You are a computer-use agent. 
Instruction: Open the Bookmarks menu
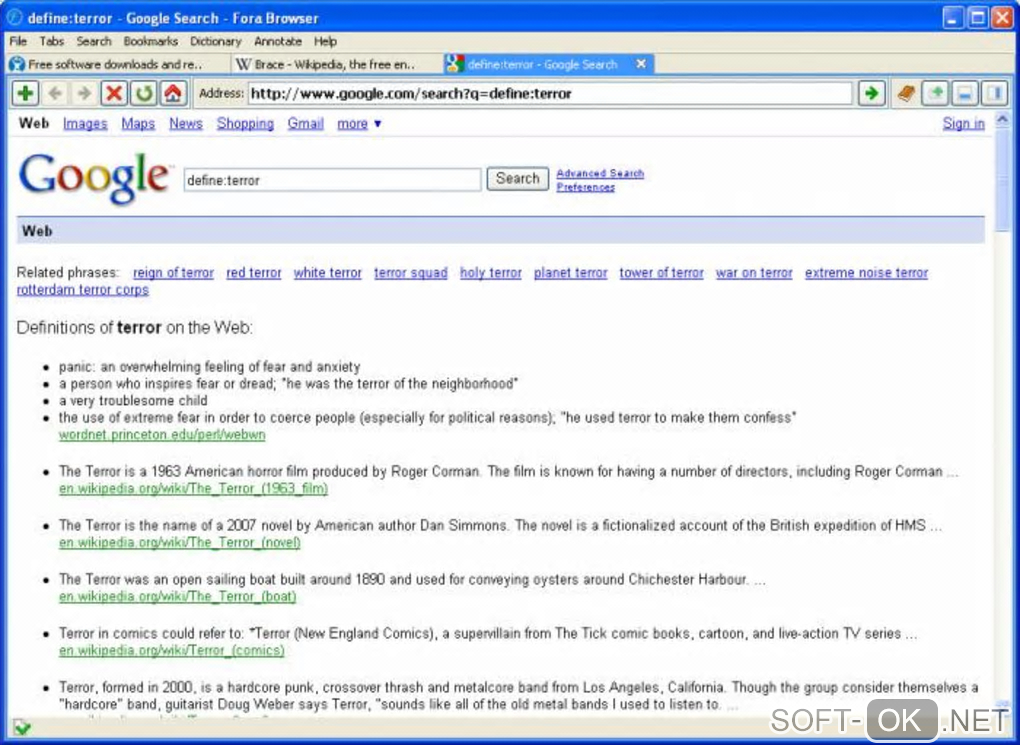pyautogui.click(x=150, y=41)
